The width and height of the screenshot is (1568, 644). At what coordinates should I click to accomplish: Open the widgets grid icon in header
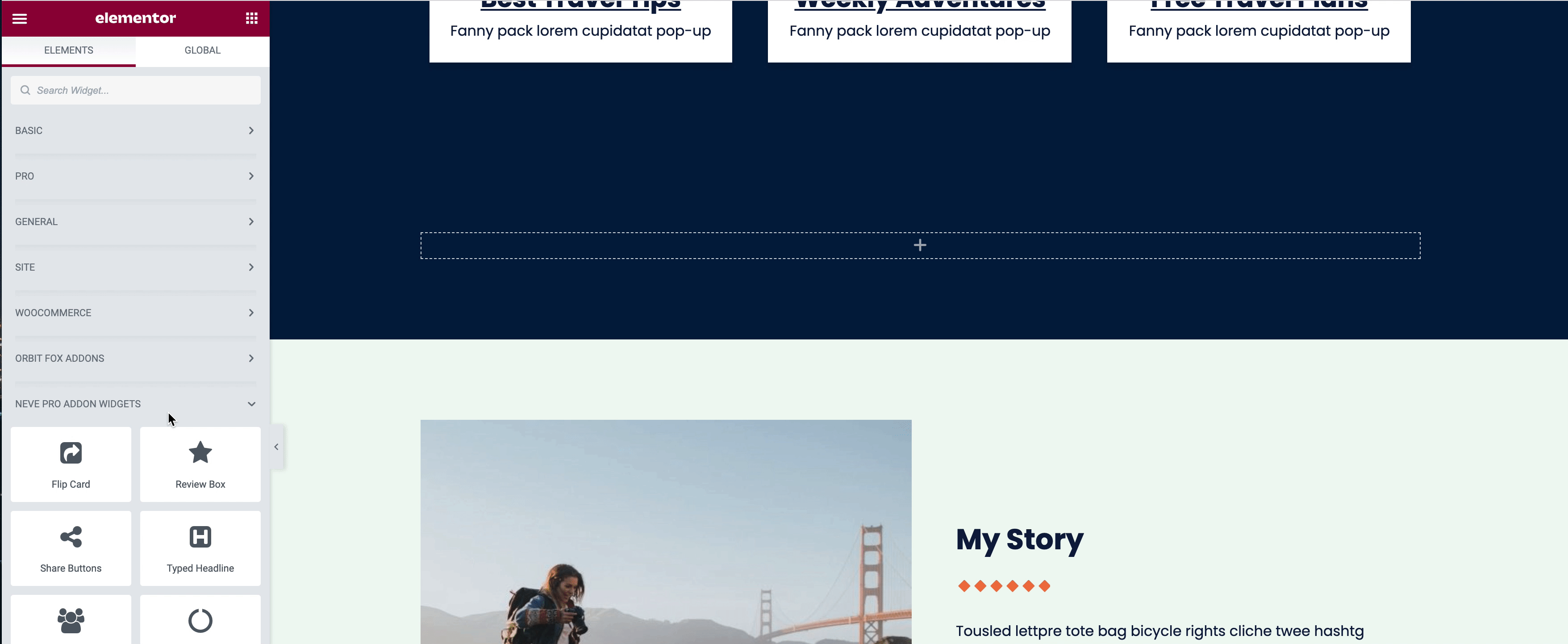pyautogui.click(x=251, y=18)
